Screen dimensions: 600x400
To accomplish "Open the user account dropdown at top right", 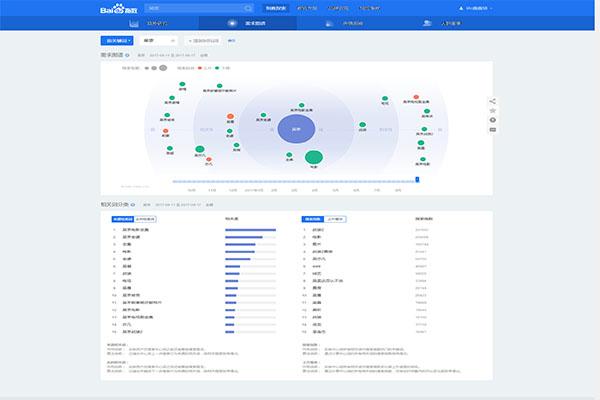I will (x=476, y=8).
